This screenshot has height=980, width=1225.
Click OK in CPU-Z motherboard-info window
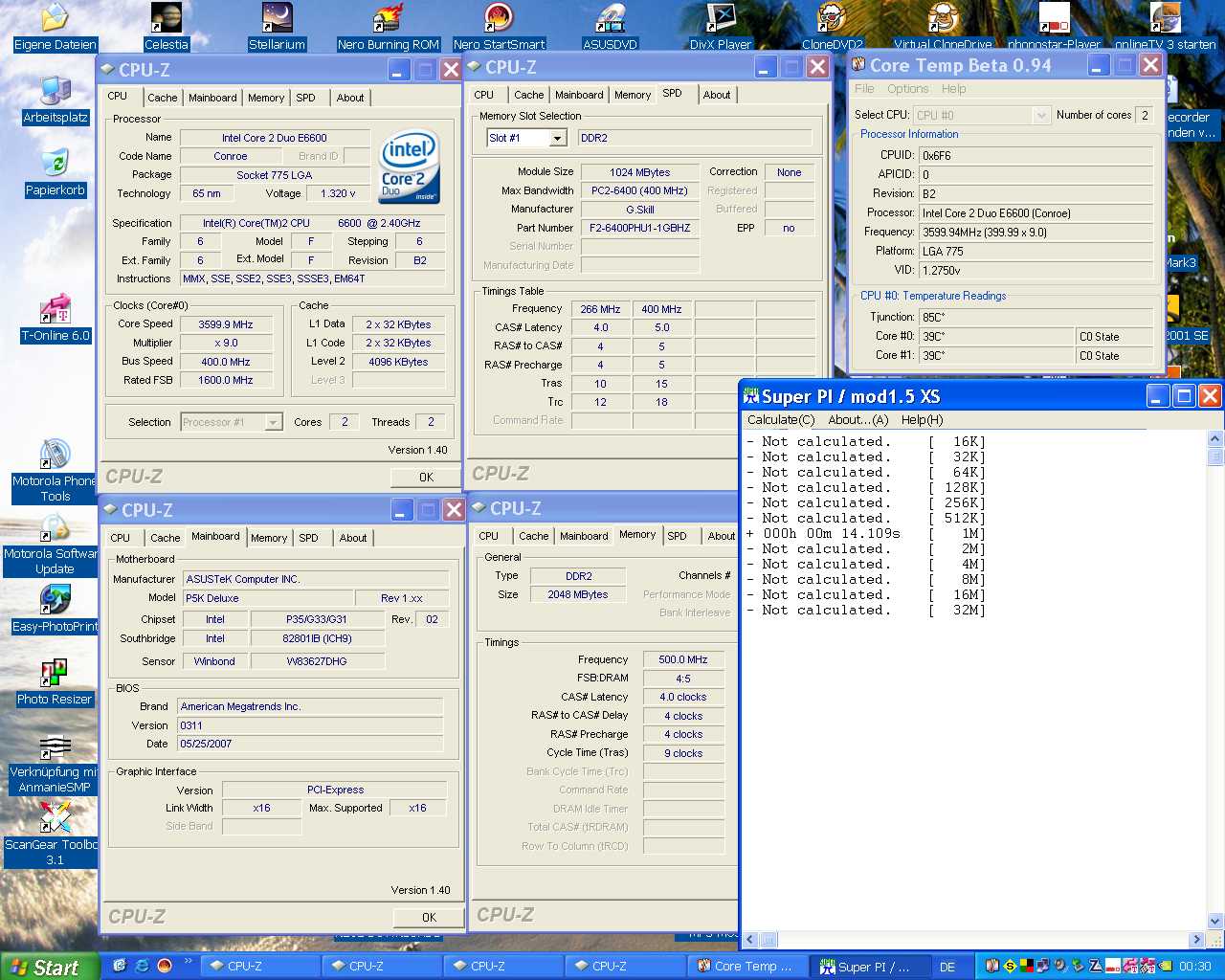(x=429, y=917)
